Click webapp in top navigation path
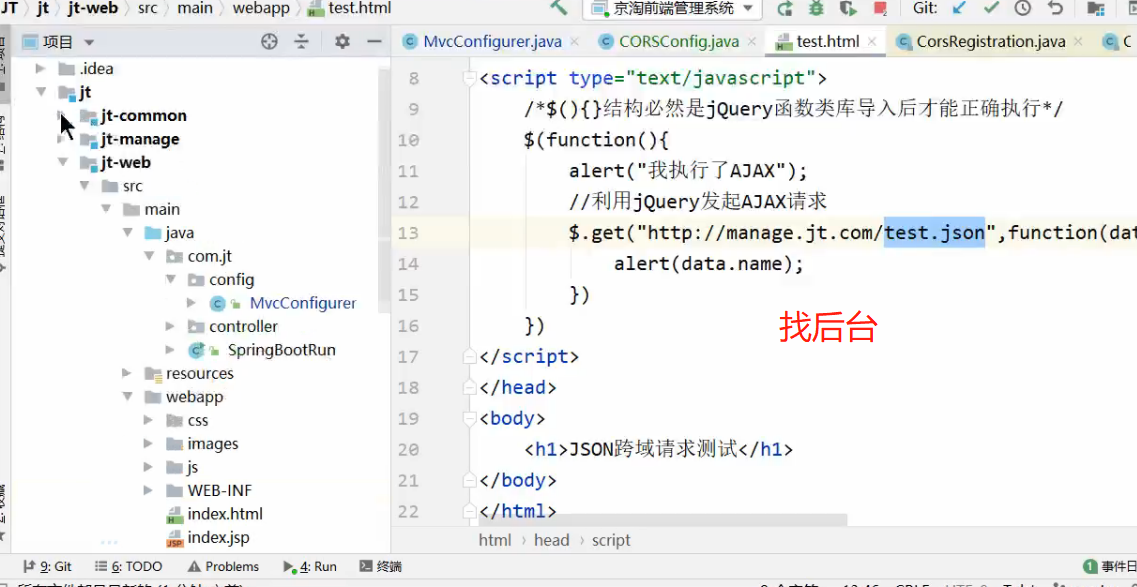Screen dimensions: 1137x587 pos(261,9)
